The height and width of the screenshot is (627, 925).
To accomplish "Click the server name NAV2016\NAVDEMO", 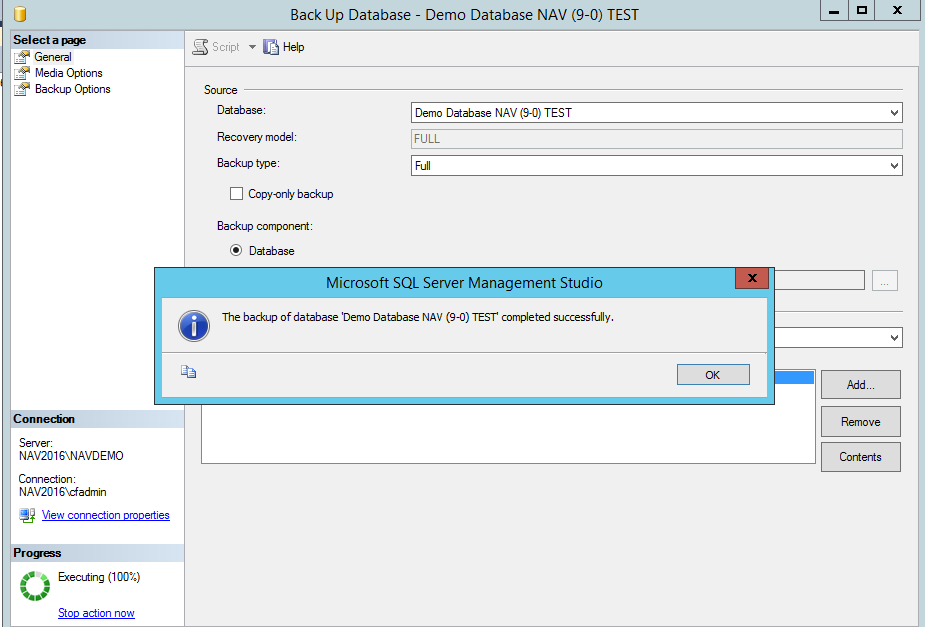I will (71, 456).
